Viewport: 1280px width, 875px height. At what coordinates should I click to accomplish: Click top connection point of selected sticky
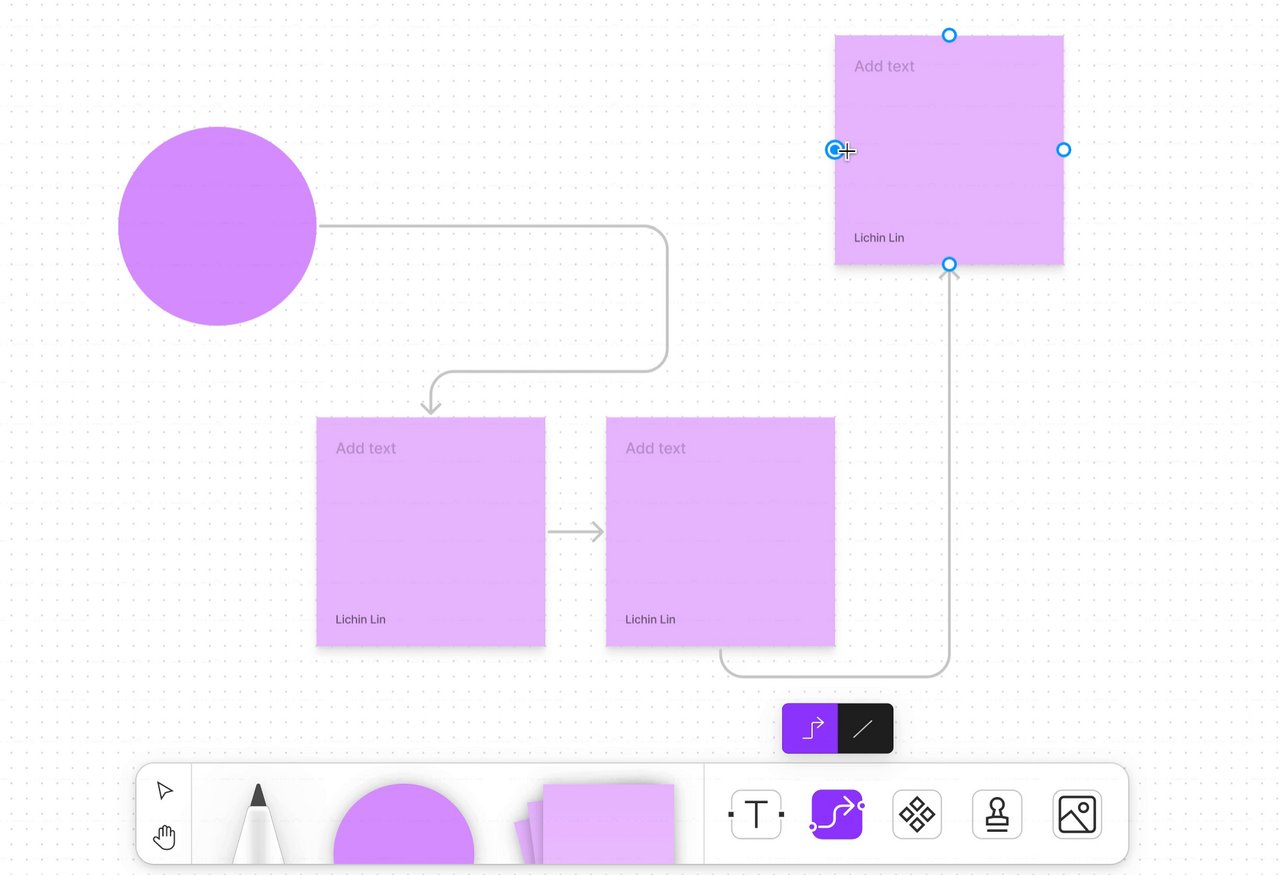pyautogui.click(x=949, y=35)
